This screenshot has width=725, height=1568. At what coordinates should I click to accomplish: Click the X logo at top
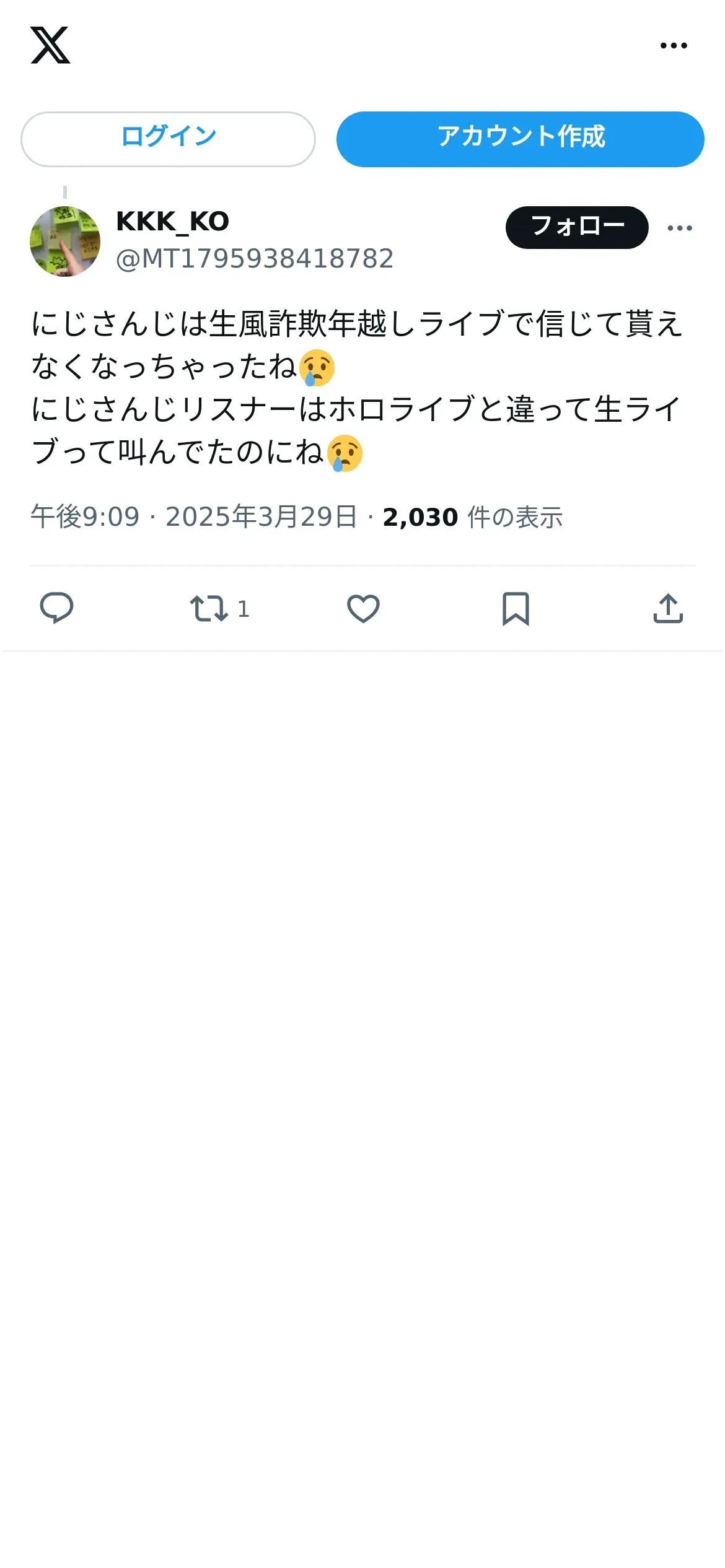coord(50,45)
